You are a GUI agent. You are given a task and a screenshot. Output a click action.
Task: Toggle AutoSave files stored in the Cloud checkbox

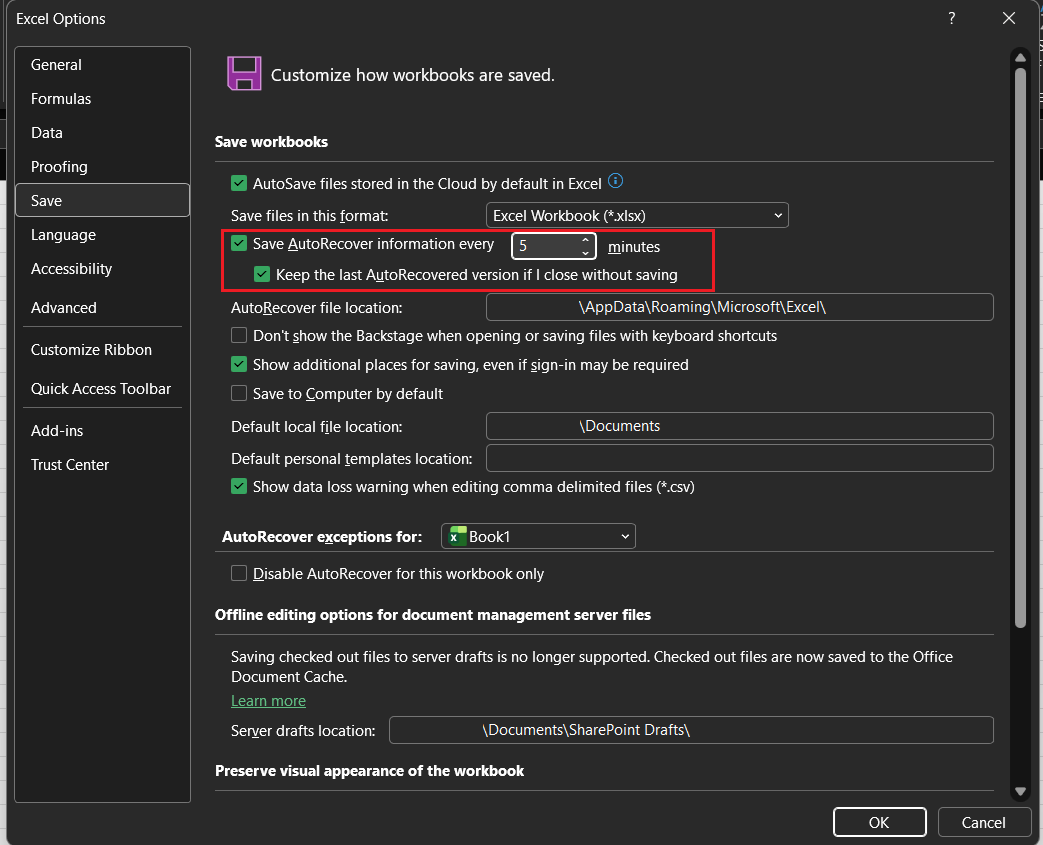pyautogui.click(x=239, y=184)
